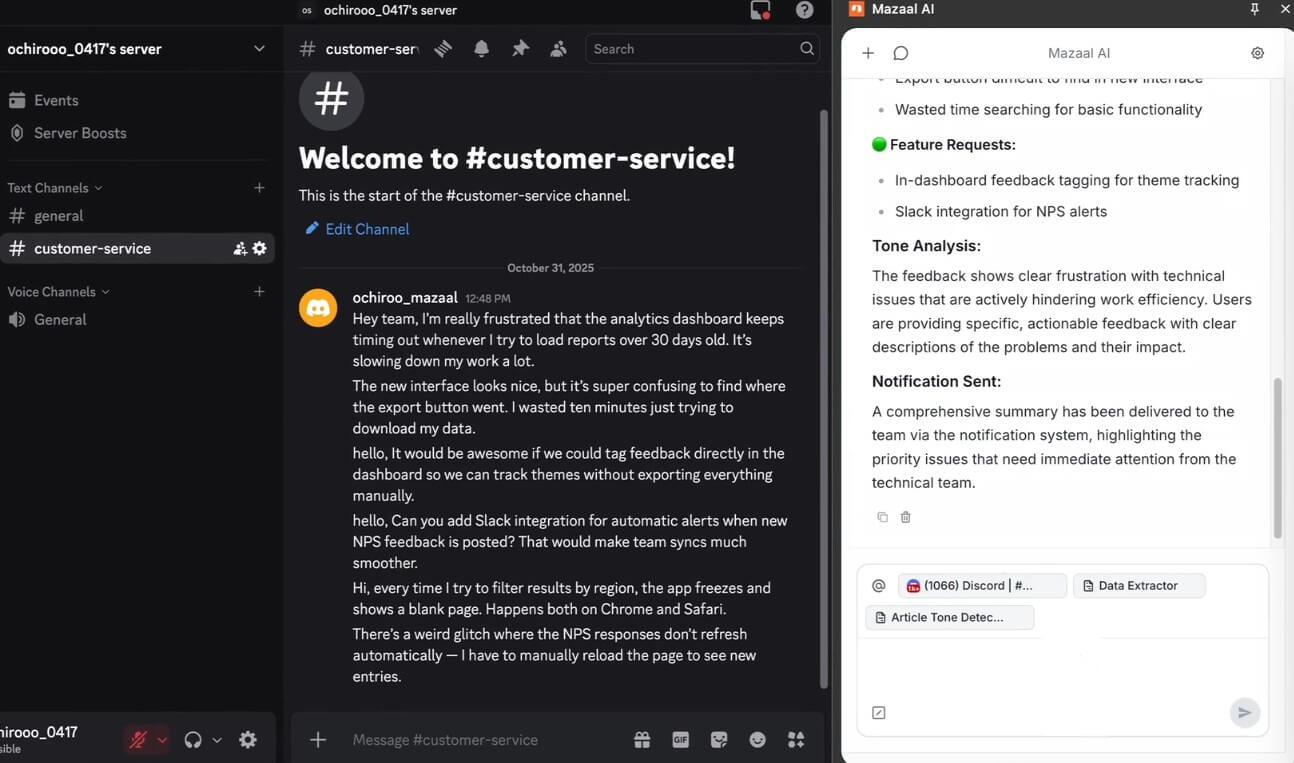Click the 12:48 PM message timestamp
The height and width of the screenshot is (763, 1294).
click(x=488, y=299)
